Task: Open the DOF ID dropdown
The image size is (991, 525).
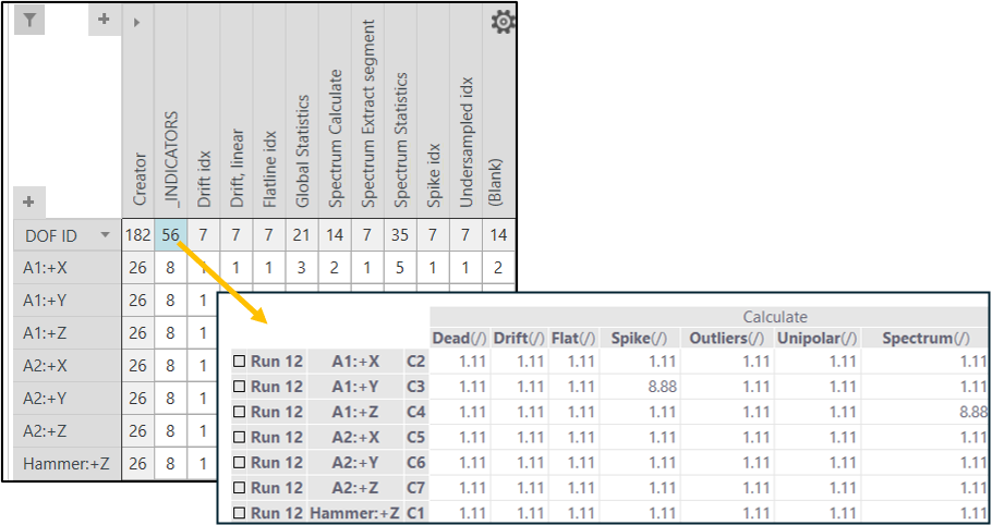Action: pos(105,235)
